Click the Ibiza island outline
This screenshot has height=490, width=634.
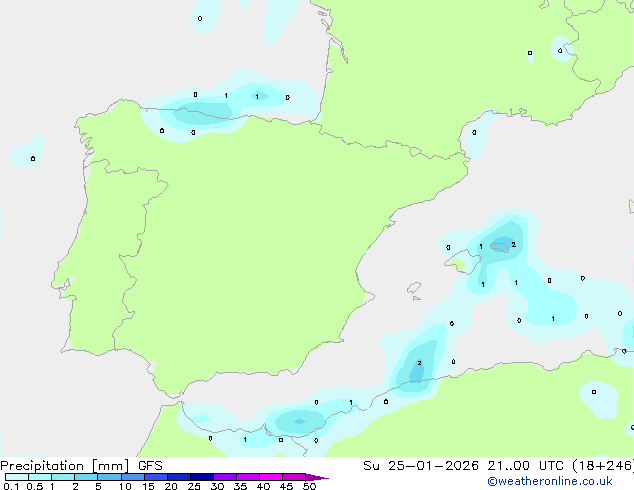click(414, 288)
